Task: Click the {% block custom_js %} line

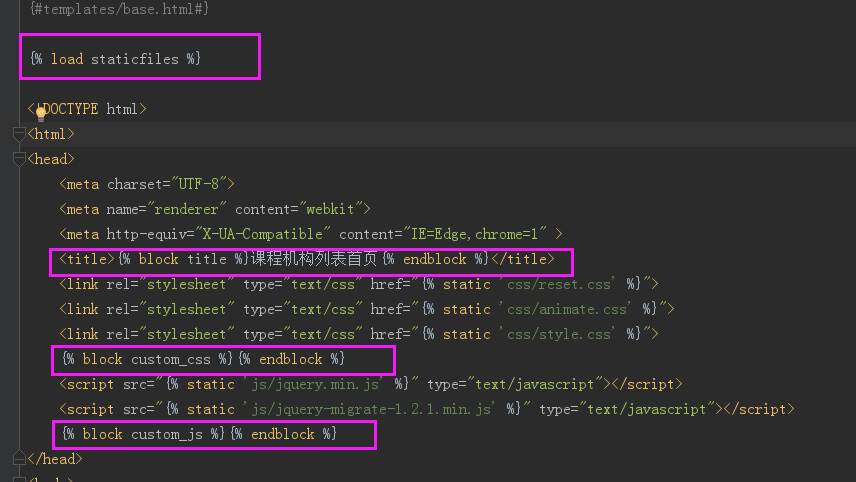Action: [x=199, y=435]
